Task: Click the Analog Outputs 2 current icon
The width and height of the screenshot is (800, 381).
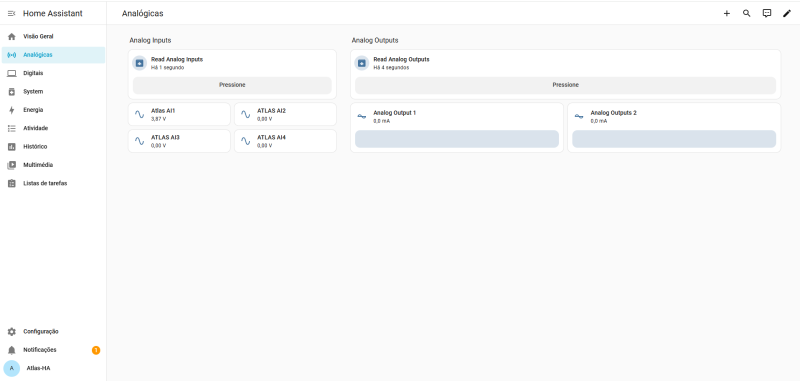Action: point(579,116)
